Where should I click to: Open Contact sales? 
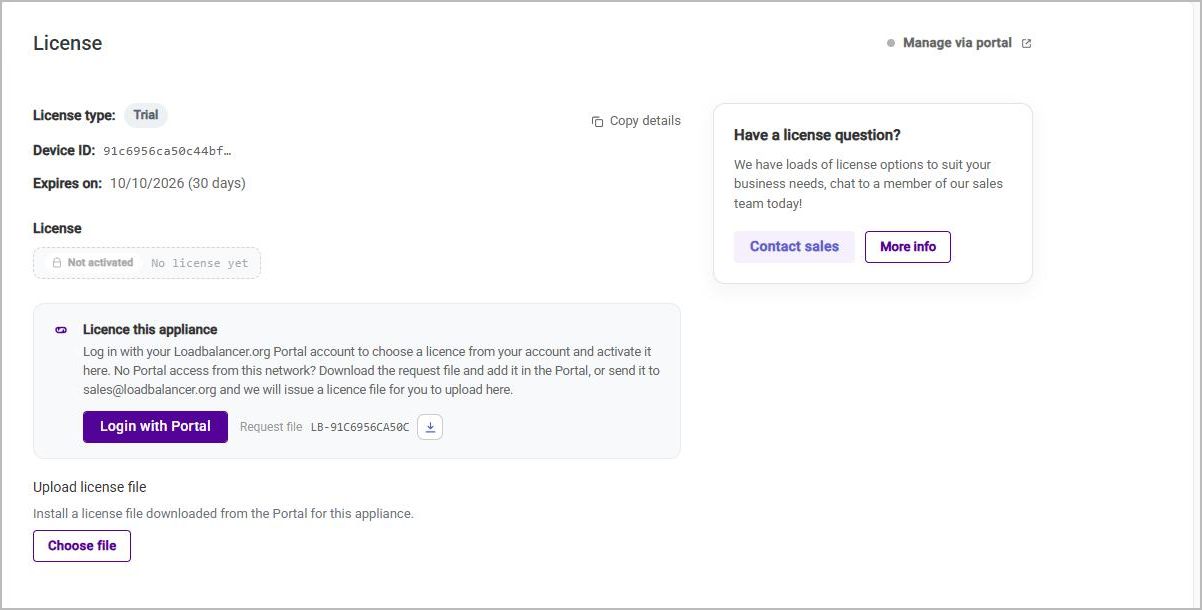pos(794,247)
